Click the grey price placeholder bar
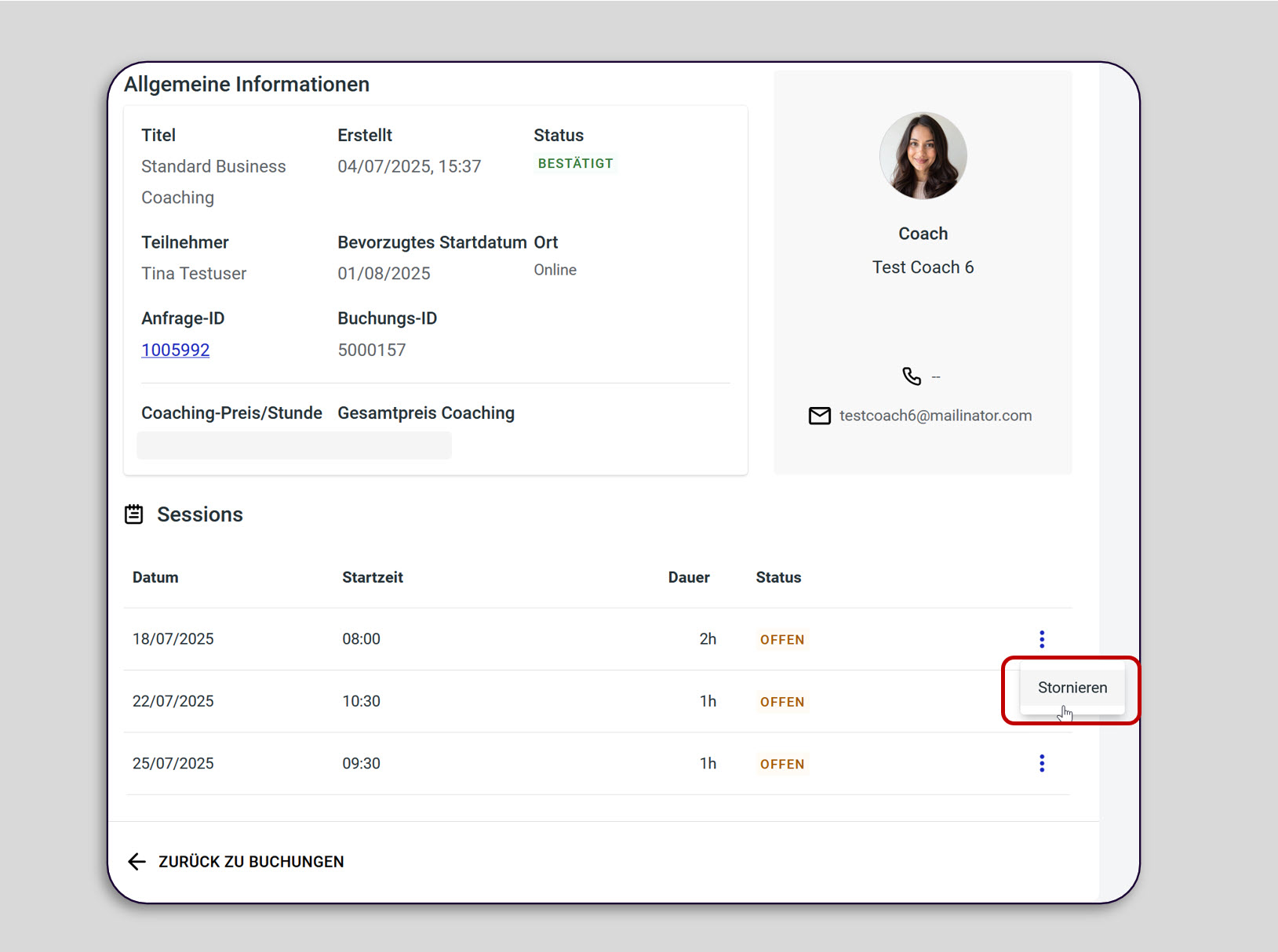 point(294,445)
